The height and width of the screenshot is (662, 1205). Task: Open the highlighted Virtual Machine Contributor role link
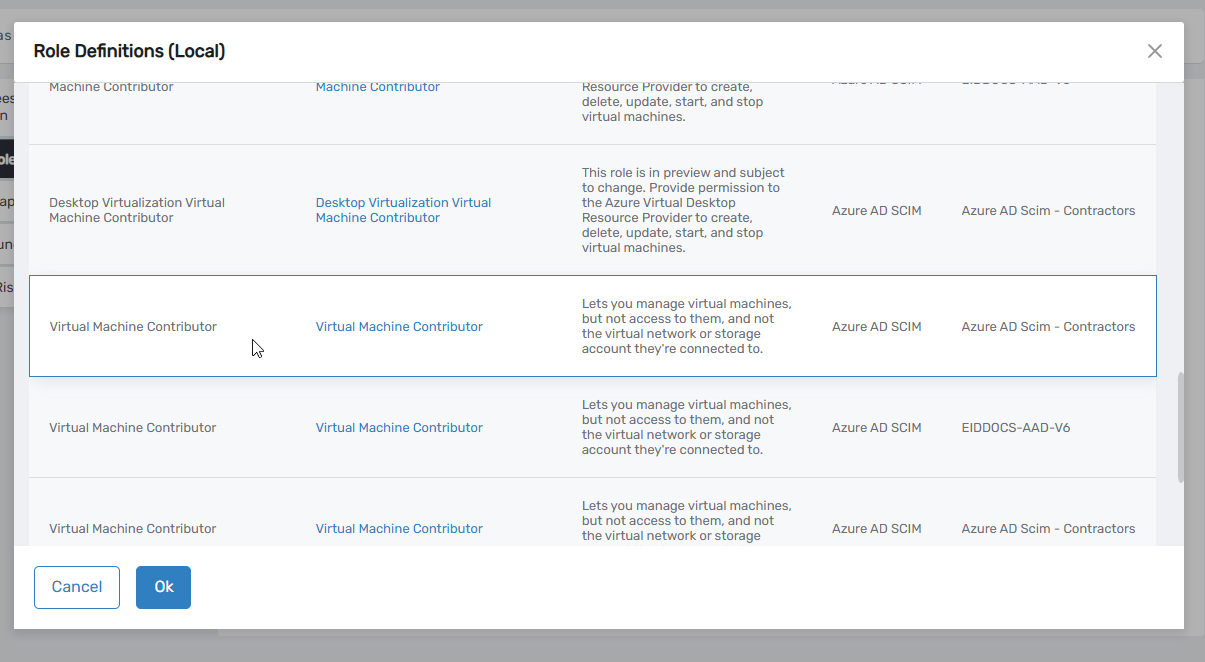click(398, 326)
